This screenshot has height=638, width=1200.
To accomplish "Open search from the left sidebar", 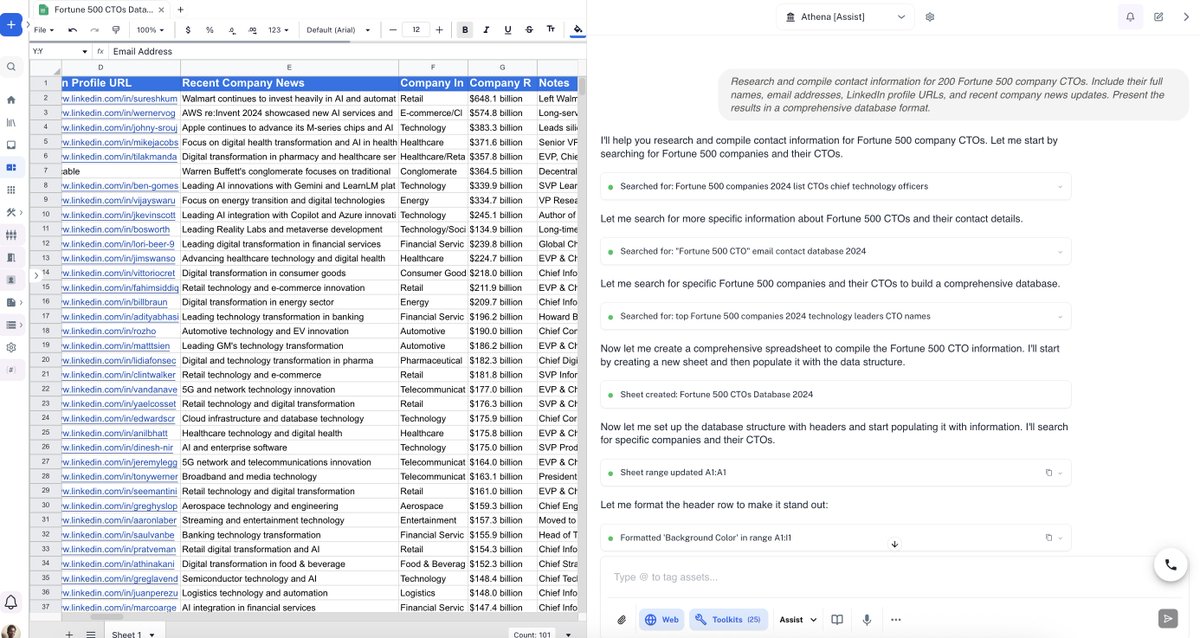I will pos(11,67).
